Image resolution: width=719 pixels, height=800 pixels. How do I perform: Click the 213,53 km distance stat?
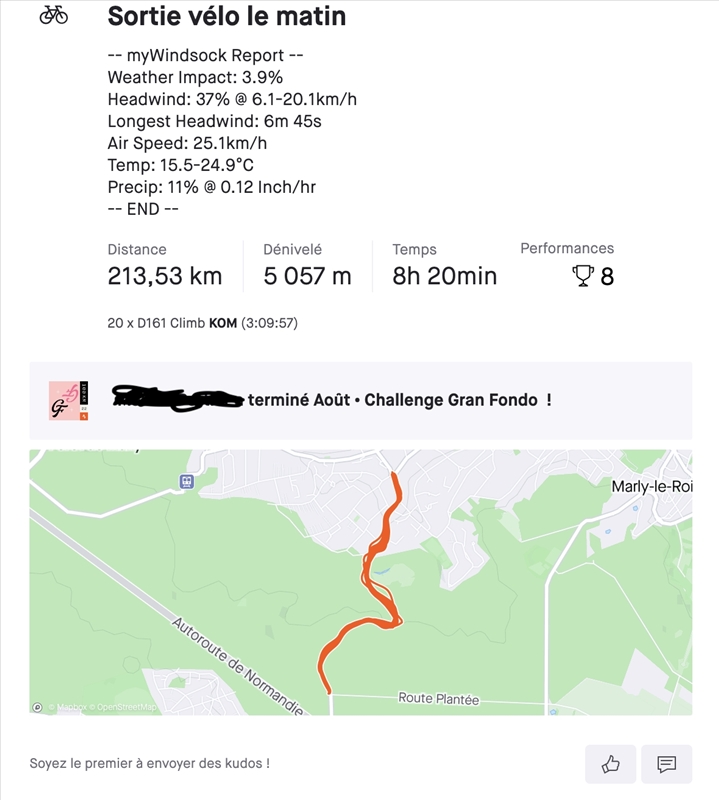pos(164,276)
